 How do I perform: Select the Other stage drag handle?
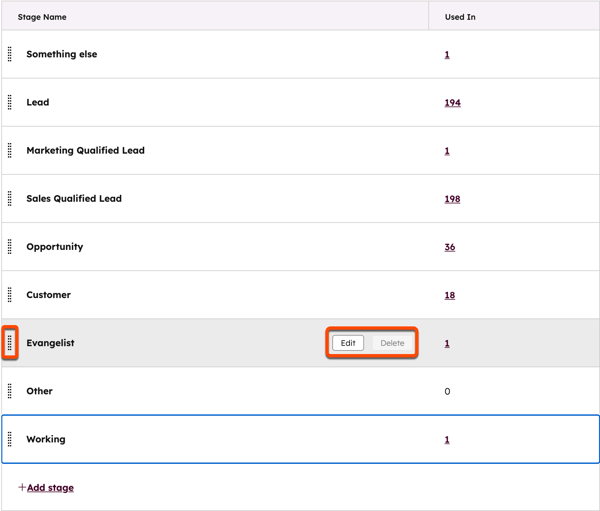coord(10,391)
